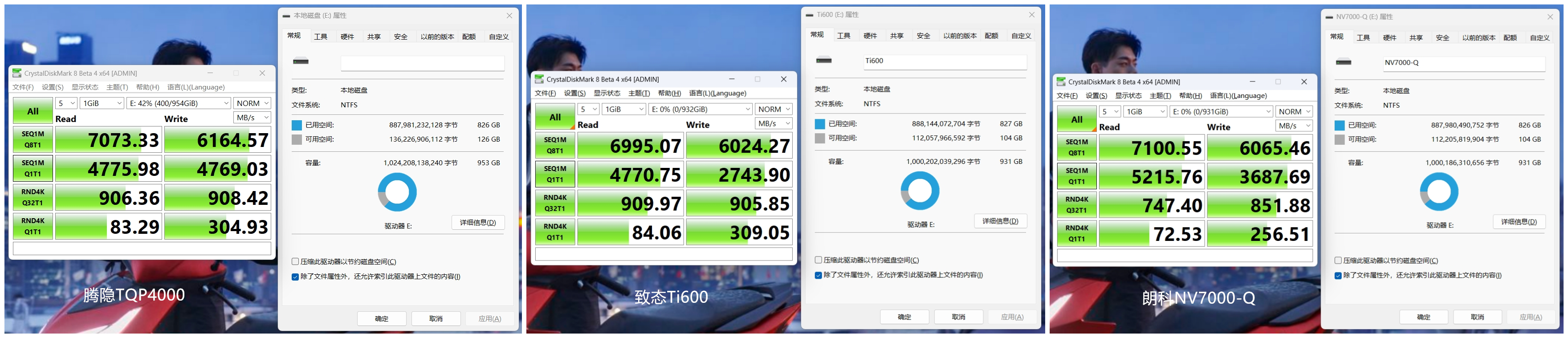
Task: Run All tests in 954GiB CrystalDiskMark window
Action: click(x=33, y=111)
